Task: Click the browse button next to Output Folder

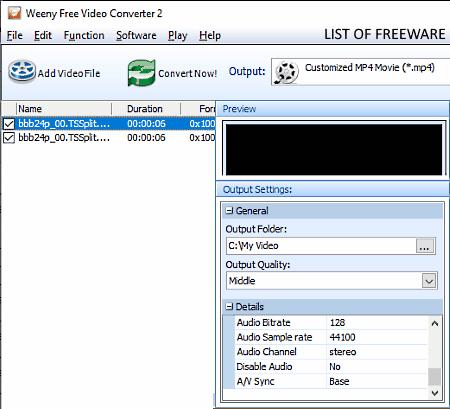Action: pyautogui.click(x=425, y=246)
